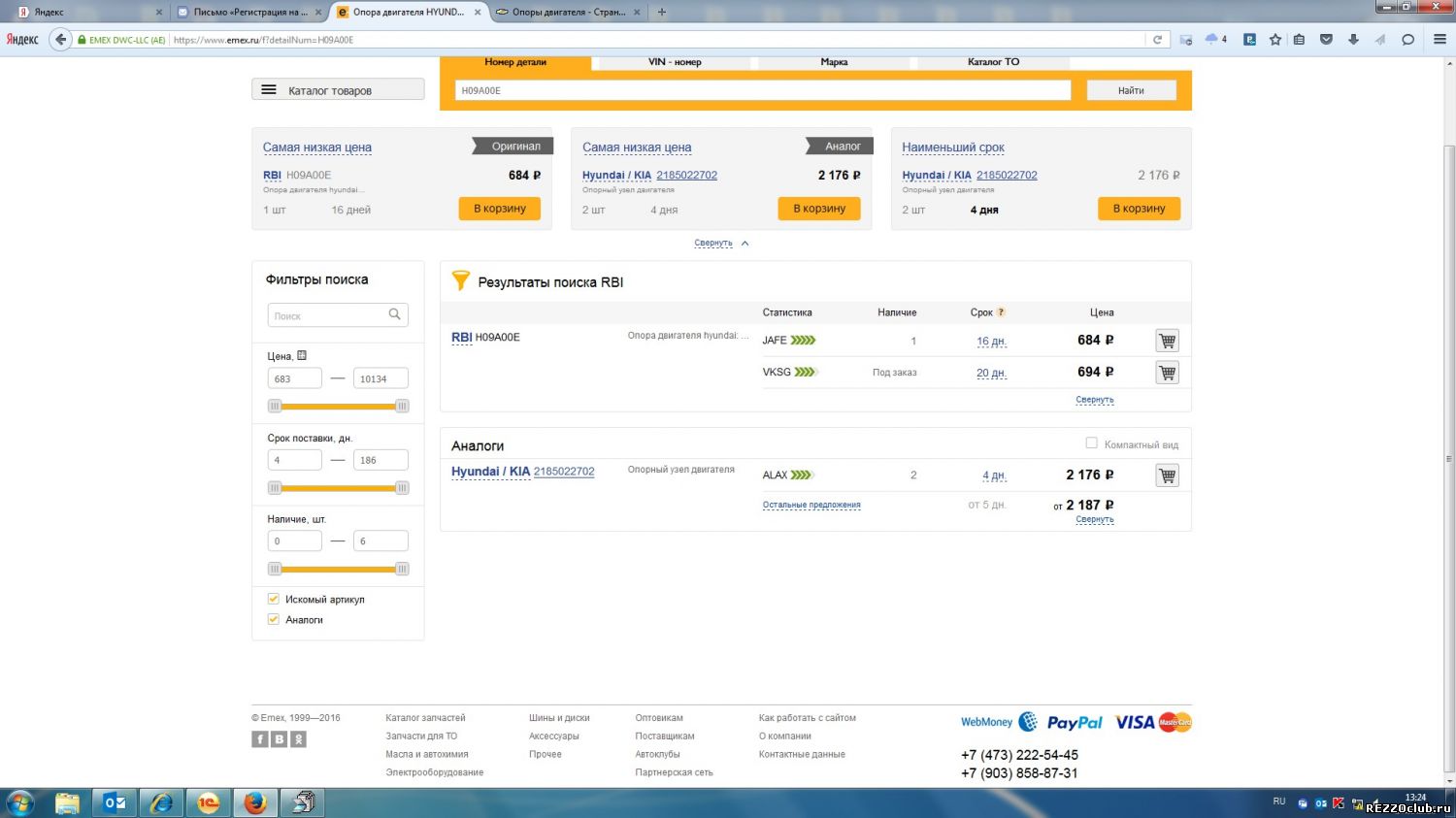The width and height of the screenshot is (1456, 818).
Task: Open Internet Explorer from the taskbar
Action: tap(161, 803)
